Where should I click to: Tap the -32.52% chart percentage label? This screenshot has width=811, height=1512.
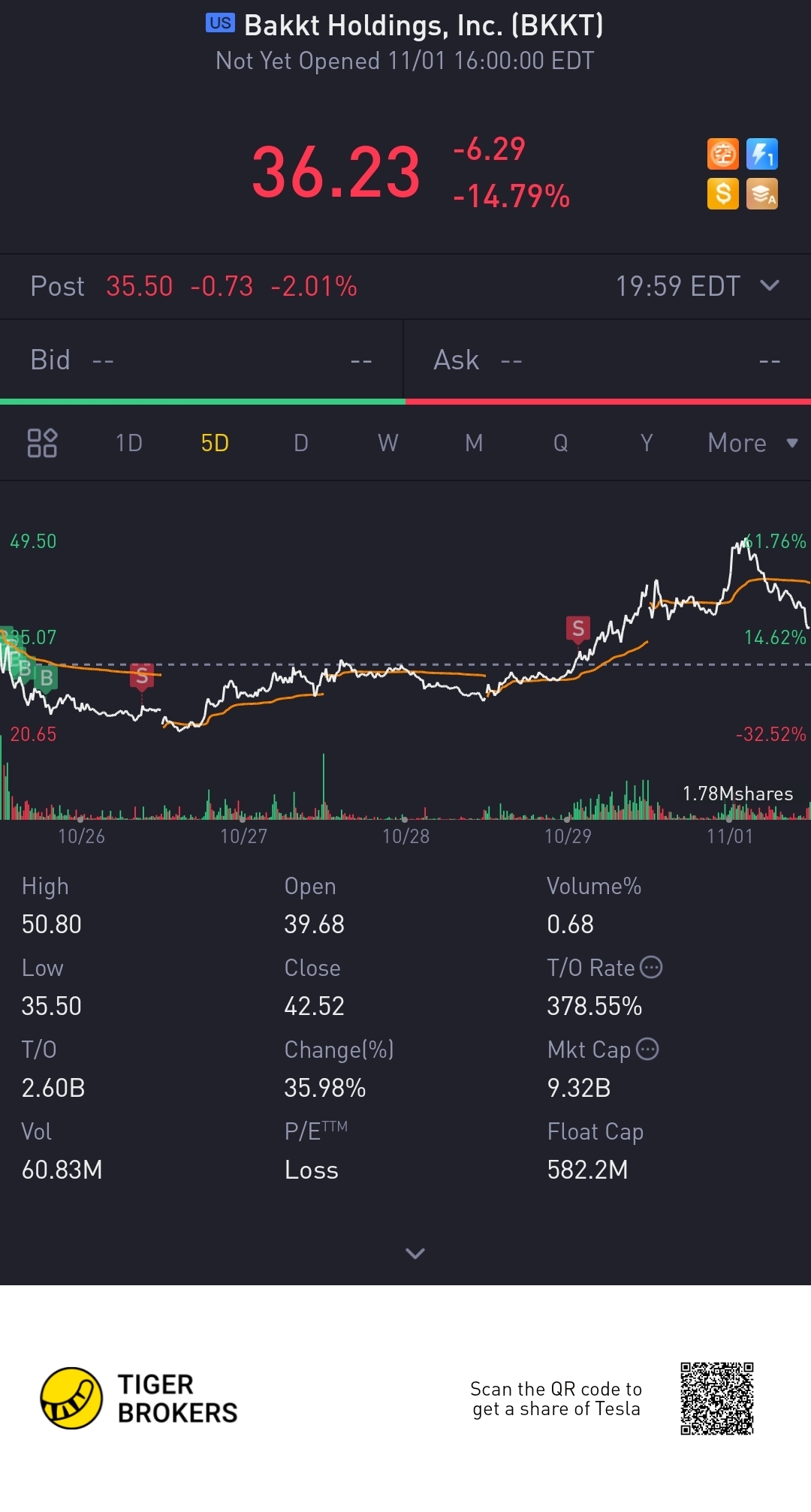[771, 734]
